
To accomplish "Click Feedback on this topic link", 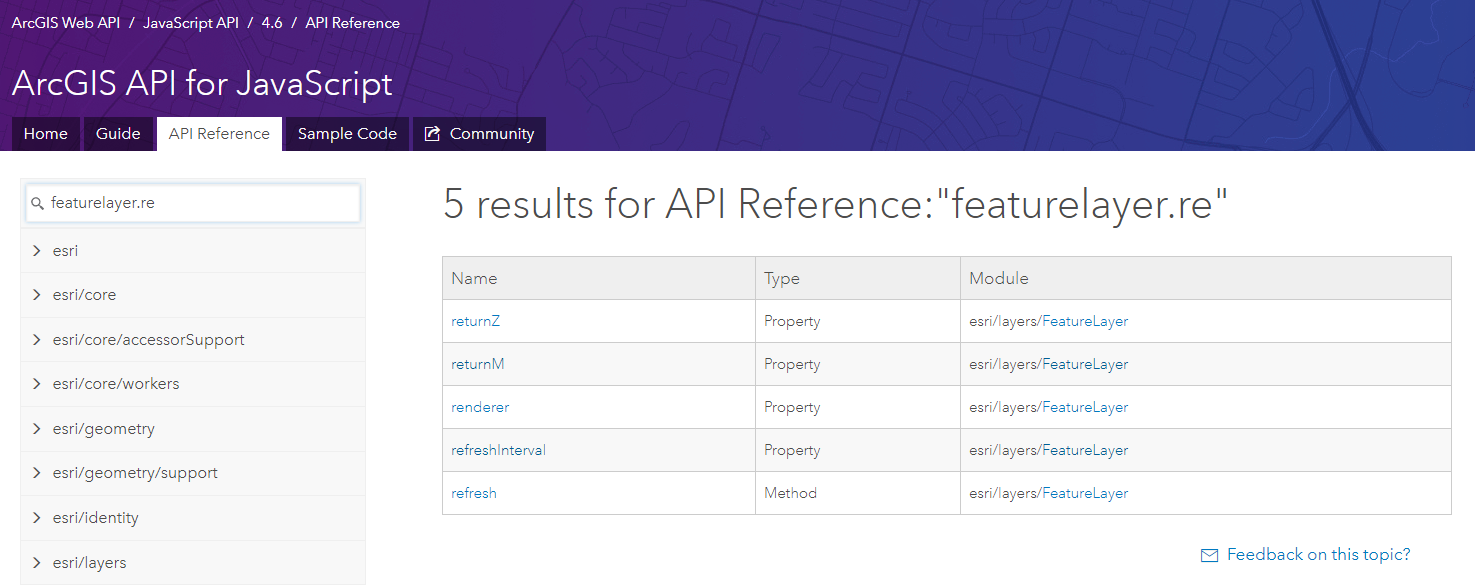I will point(1318,555).
